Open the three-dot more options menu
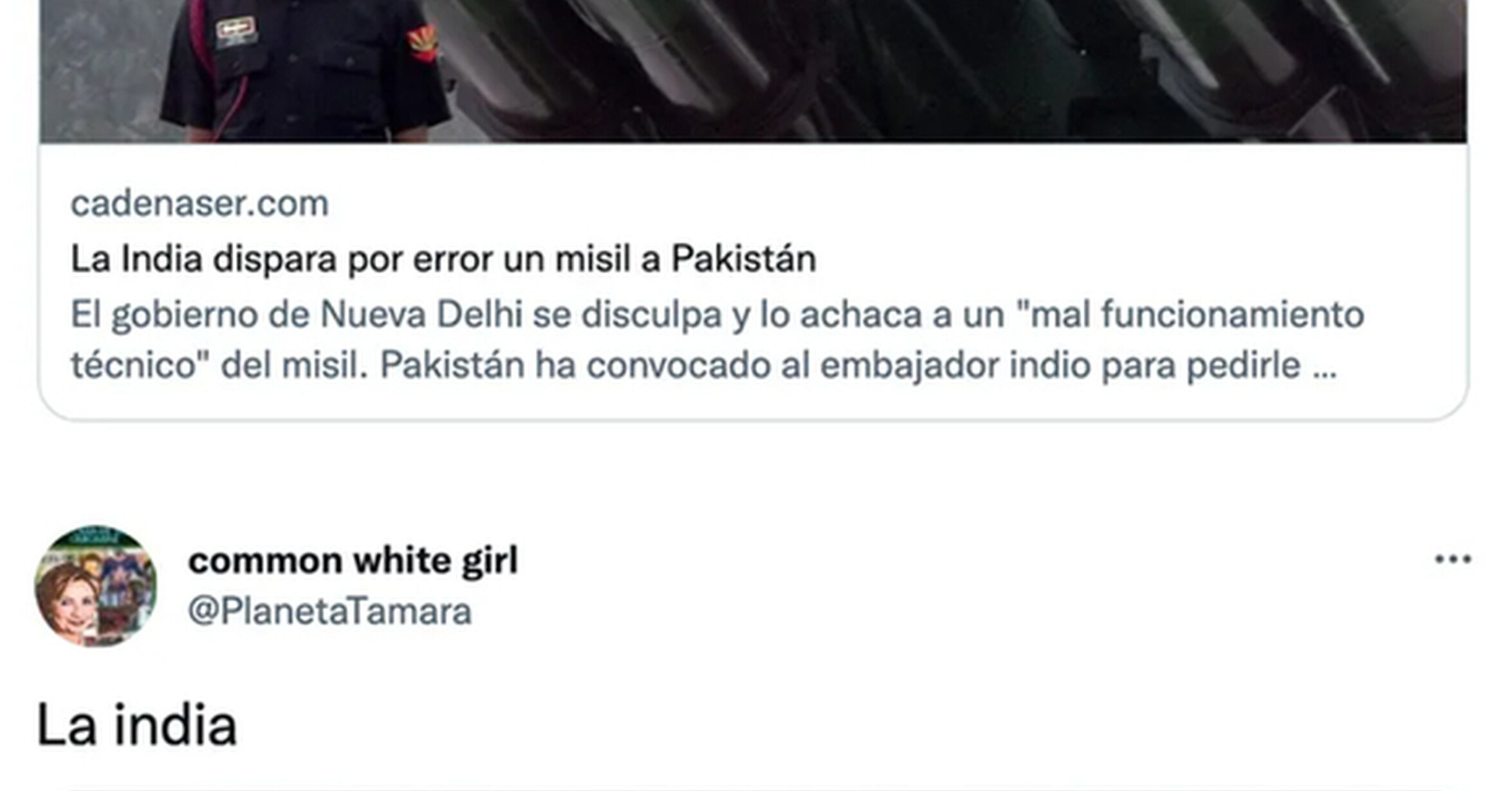Image resolution: width=1512 pixels, height=791 pixels. pos(1453,559)
